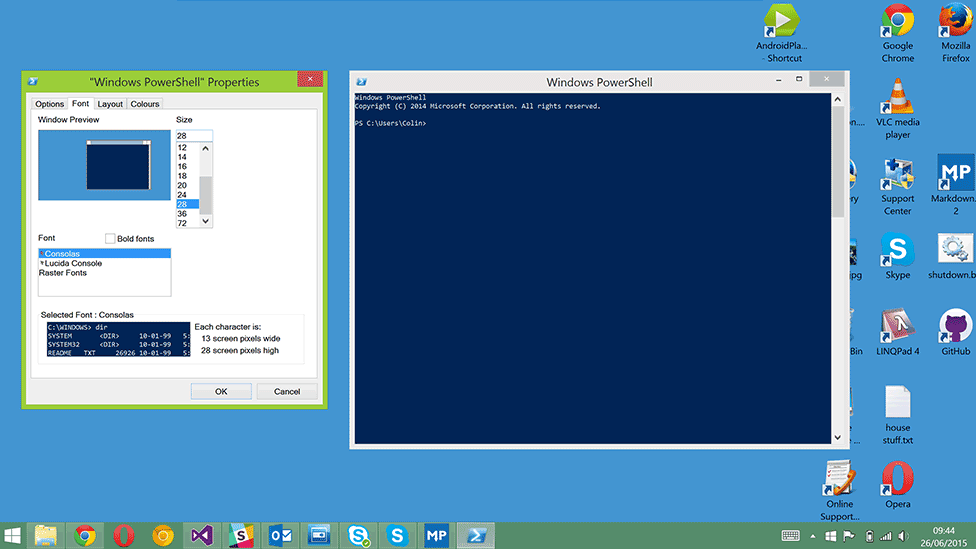Viewport: 976px width, 549px height.
Task: Click size list down arrow
Action: [x=205, y=221]
